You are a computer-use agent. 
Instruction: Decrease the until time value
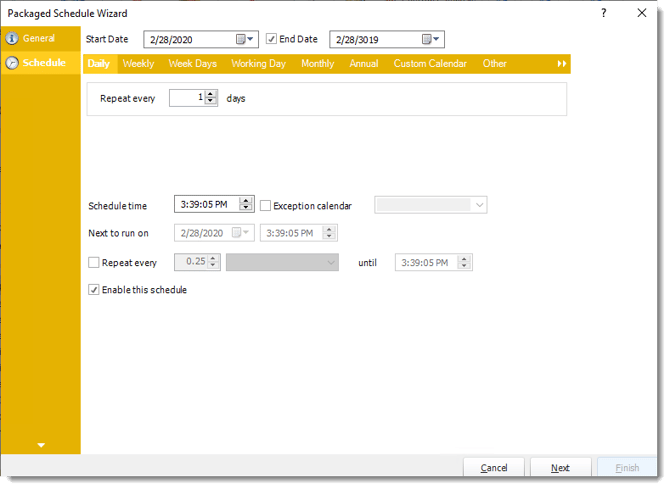tap(464, 266)
